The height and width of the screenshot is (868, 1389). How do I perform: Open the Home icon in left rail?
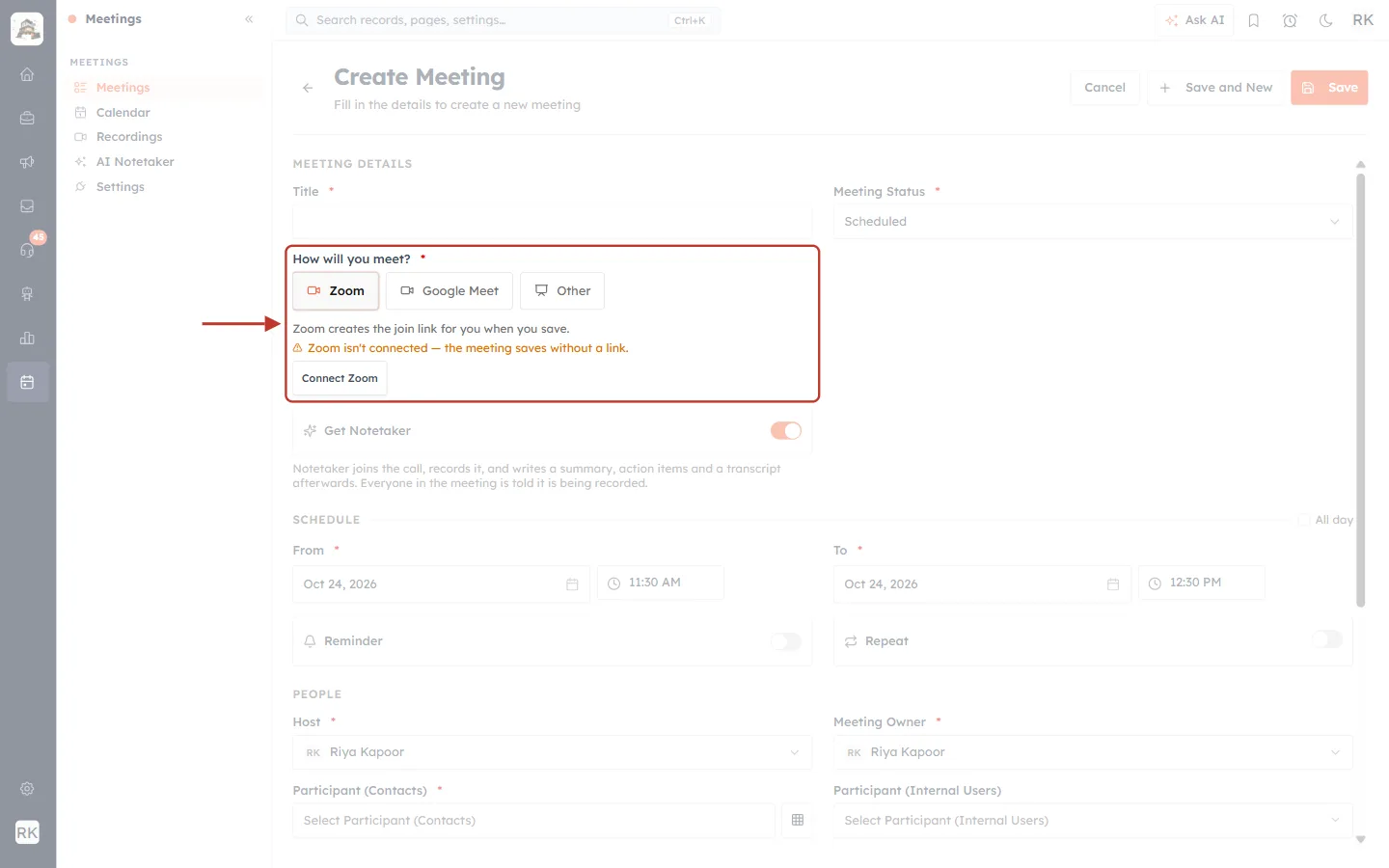coord(27,74)
